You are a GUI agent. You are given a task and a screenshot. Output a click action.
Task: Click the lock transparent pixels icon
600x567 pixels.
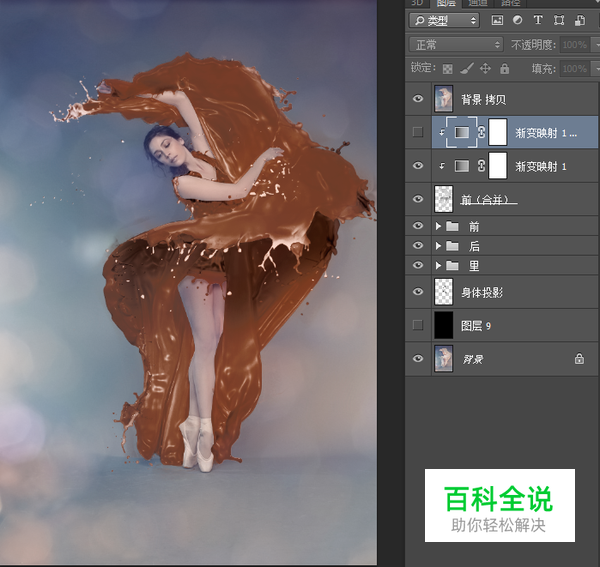pyautogui.click(x=447, y=69)
